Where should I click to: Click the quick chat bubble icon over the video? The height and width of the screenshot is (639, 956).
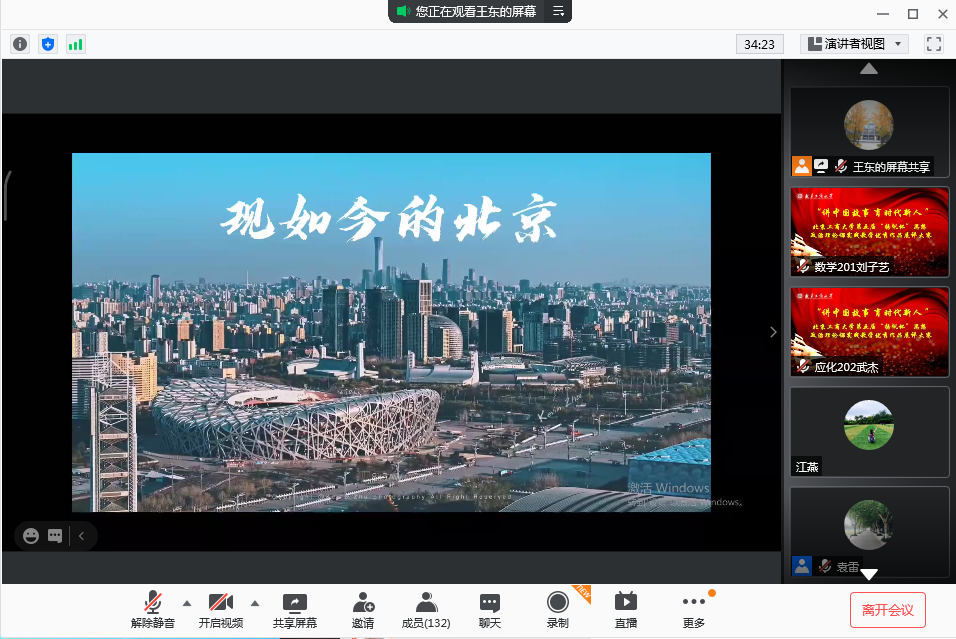click(55, 536)
